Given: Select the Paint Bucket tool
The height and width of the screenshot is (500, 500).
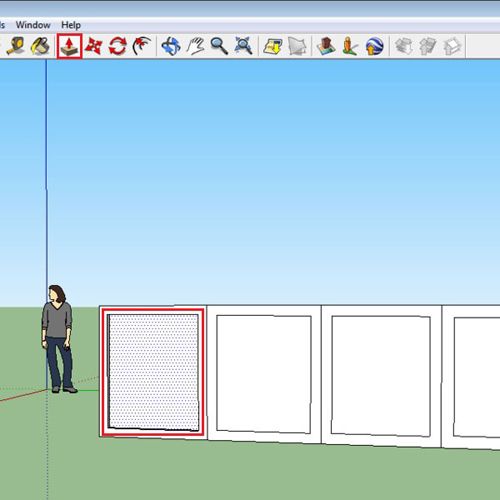Looking at the screenshot, I should click(40, 46).
